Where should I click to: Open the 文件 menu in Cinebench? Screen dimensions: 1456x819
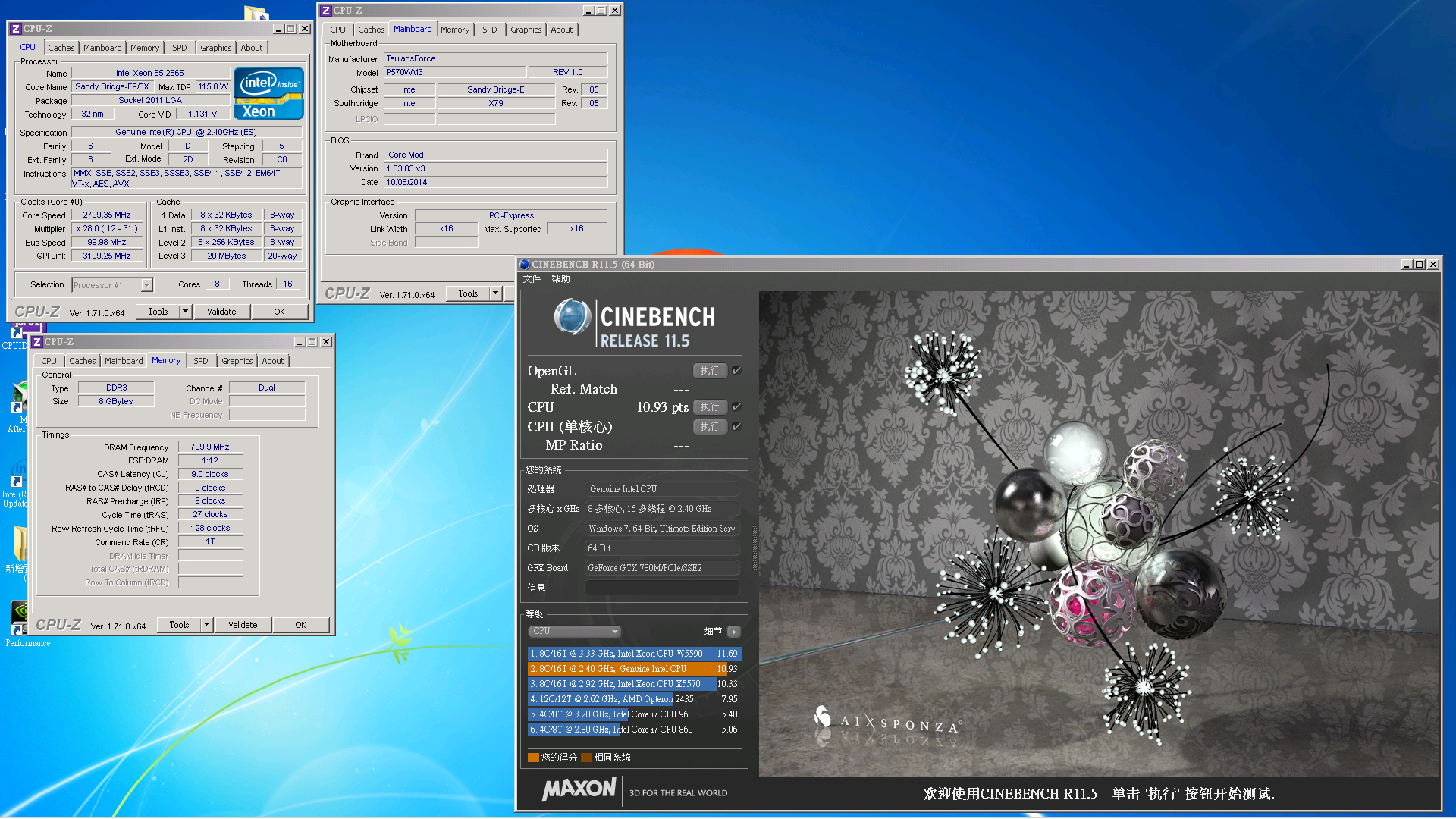(x=532, y=279)
